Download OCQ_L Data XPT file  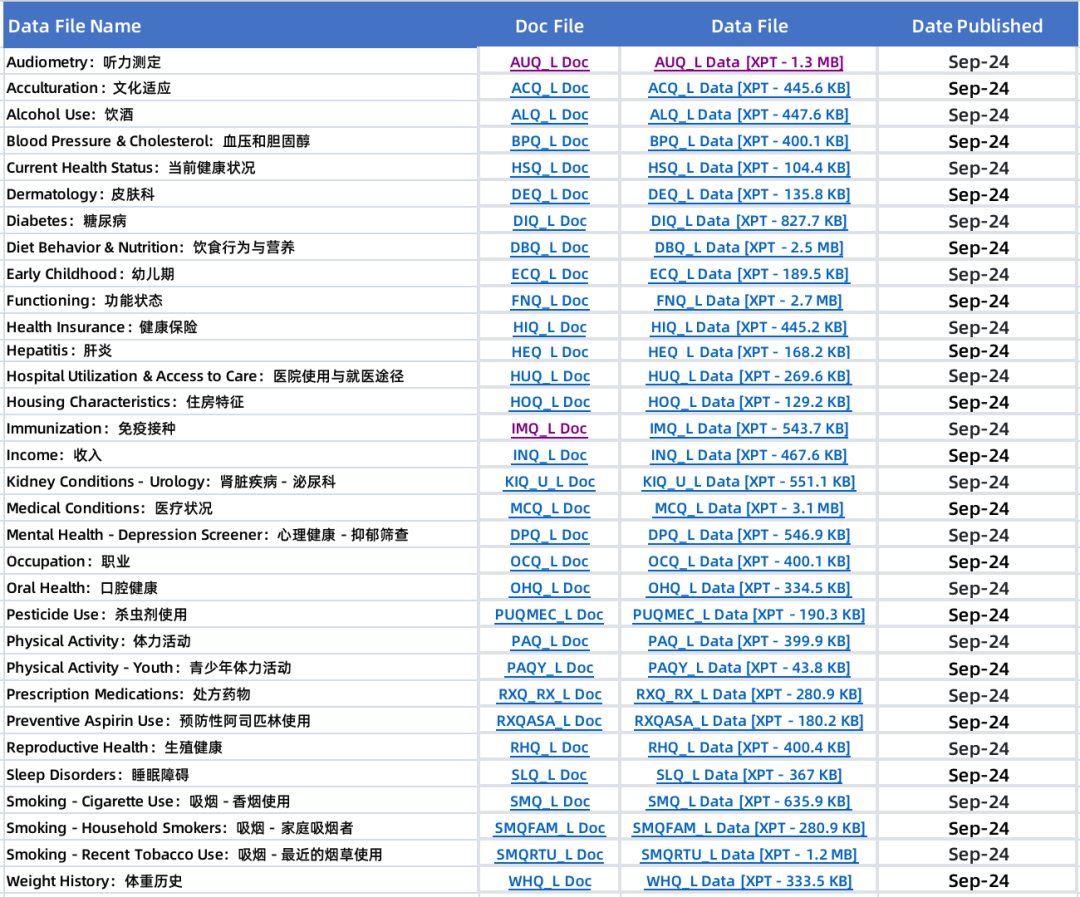point(749,561)
